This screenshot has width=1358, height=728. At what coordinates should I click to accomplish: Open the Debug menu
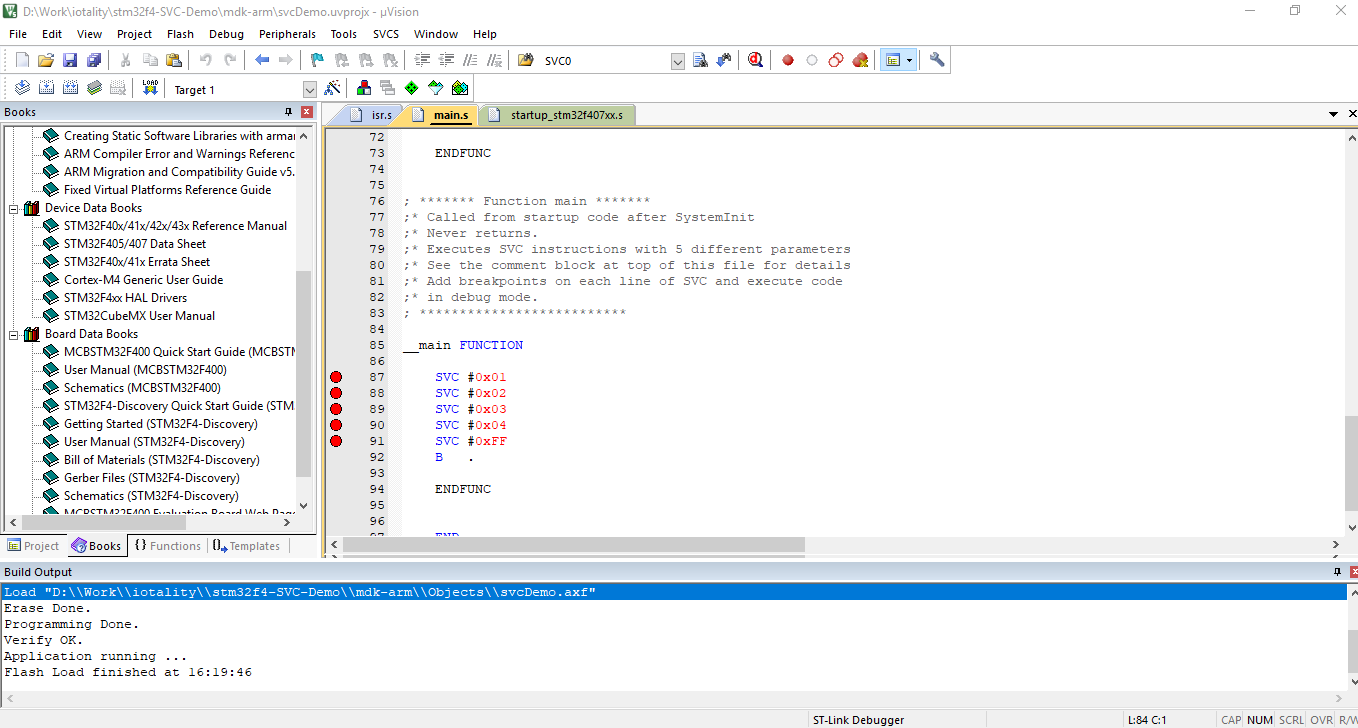click(x=226, y=34)
